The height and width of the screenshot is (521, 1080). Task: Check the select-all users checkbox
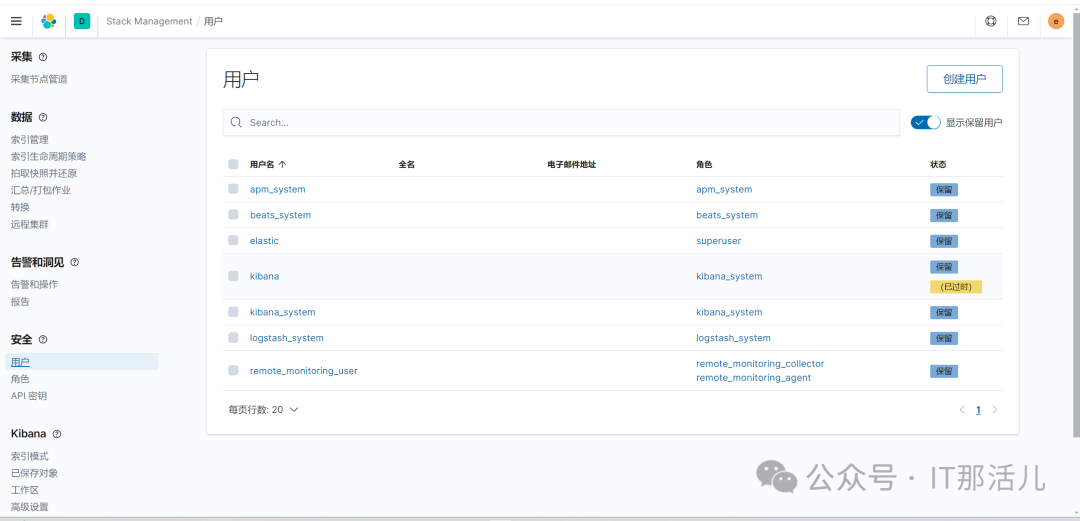point(233,164)
